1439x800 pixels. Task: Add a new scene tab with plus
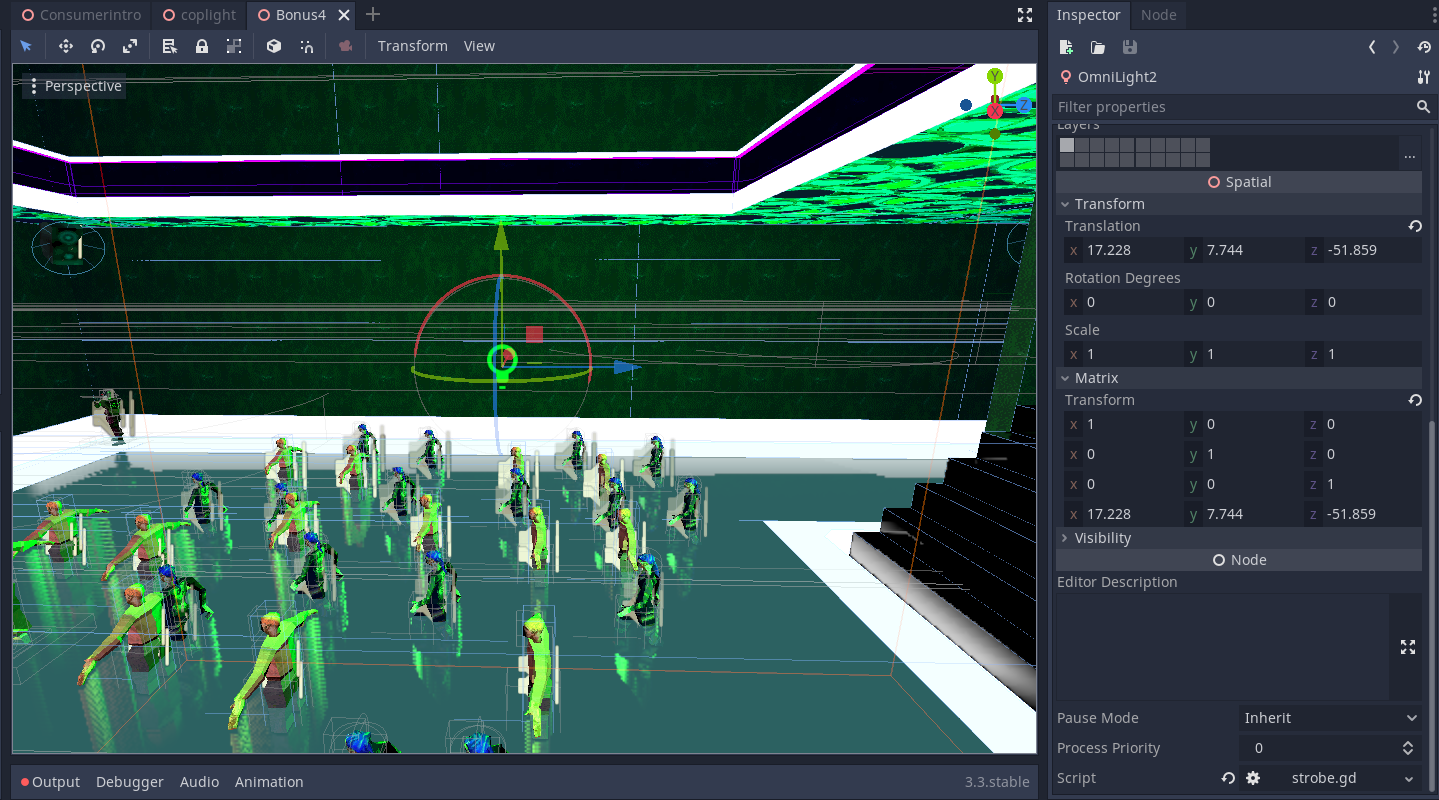click(373, 14)
